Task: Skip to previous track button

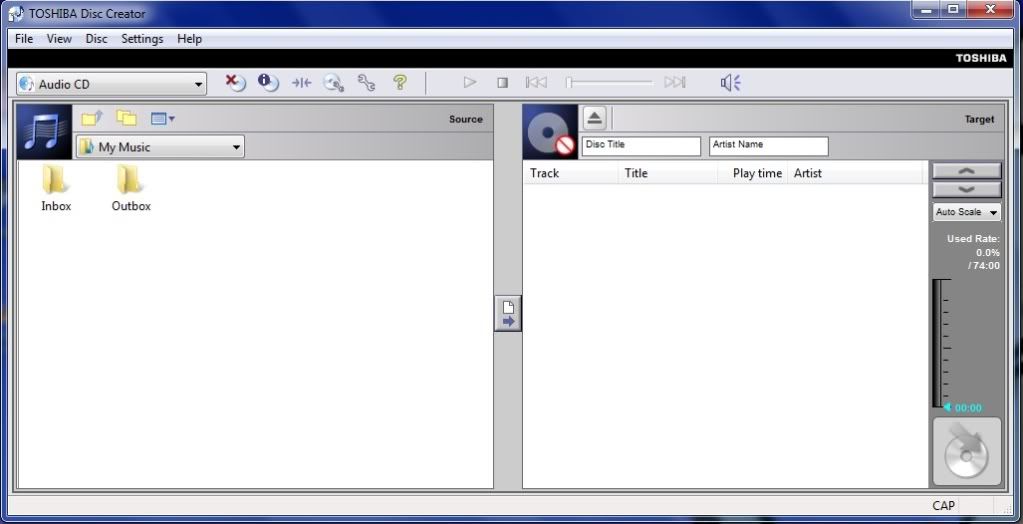Action: [x=536, y=82]
